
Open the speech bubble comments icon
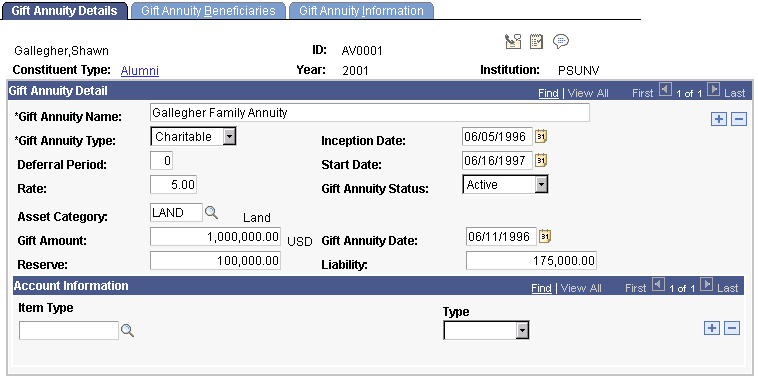click(561, 42)
